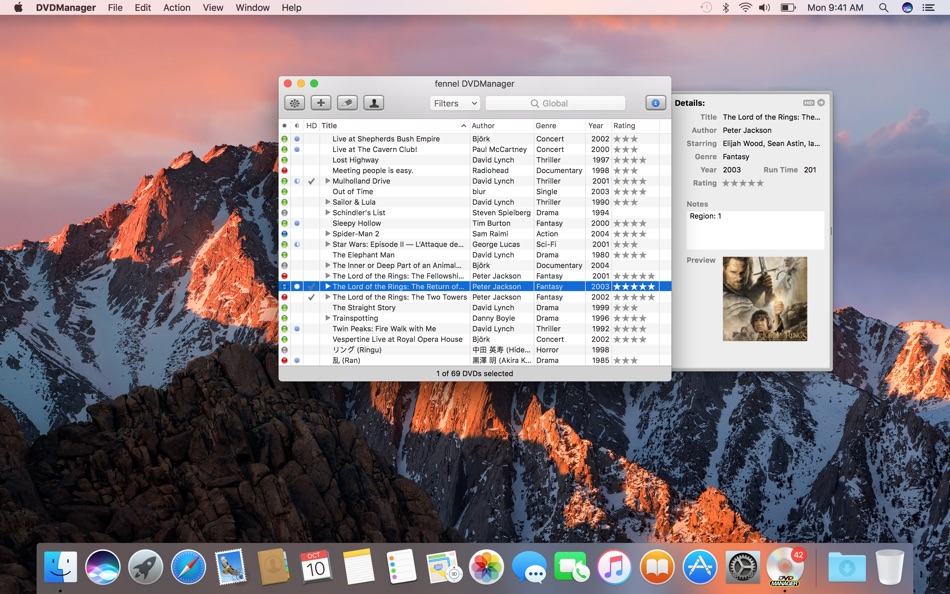Image resolution: width=950 pixels, height=594 pixels.
Task: Expand The Inner or Deep Part of an Animal row
Action: click(x=328, y=265)
